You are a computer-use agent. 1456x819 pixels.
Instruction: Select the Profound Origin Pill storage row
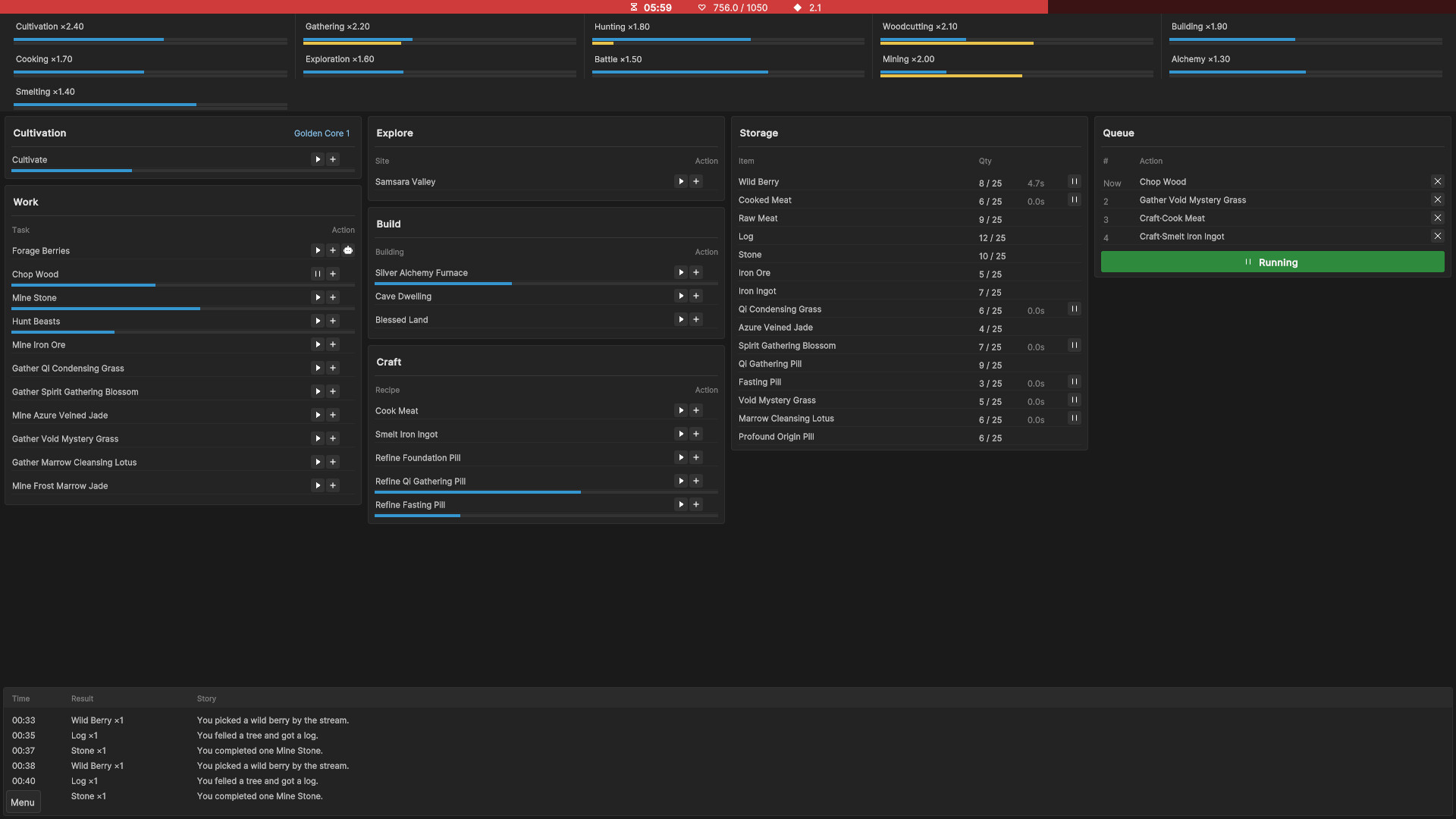[909, 437]
